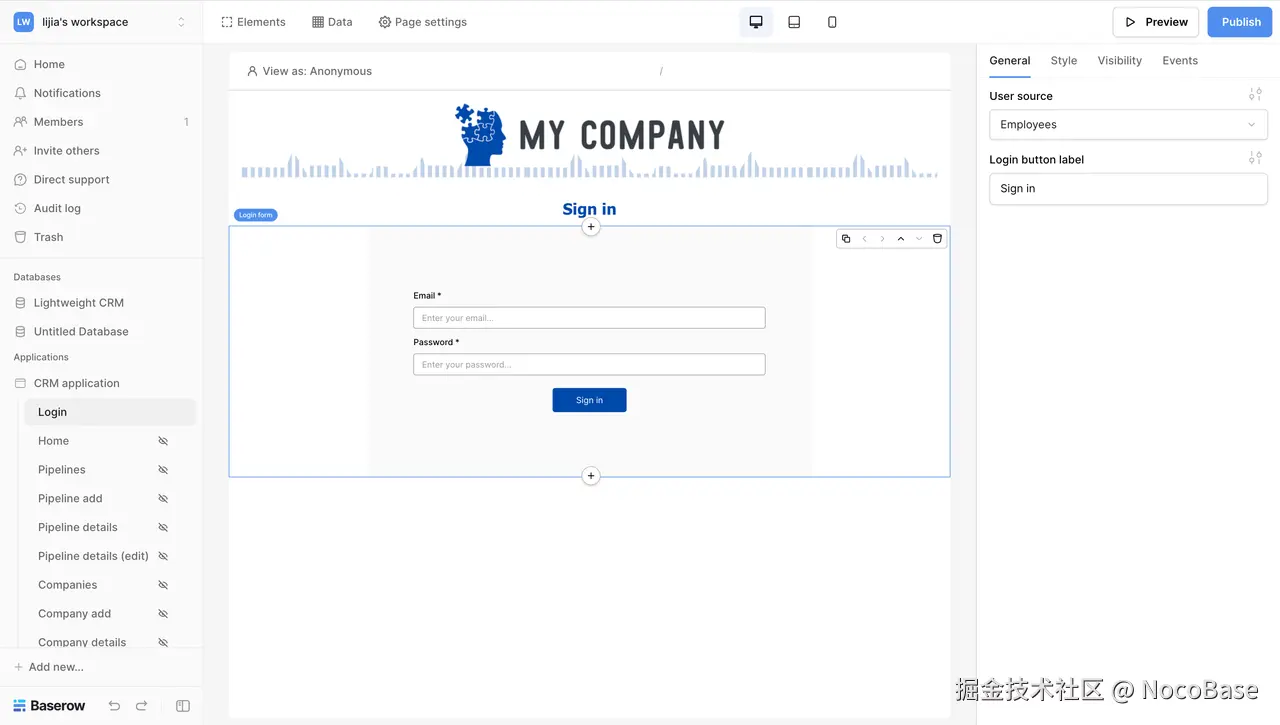Toggle visibility icon for Pipeline details

coord(163,528)
